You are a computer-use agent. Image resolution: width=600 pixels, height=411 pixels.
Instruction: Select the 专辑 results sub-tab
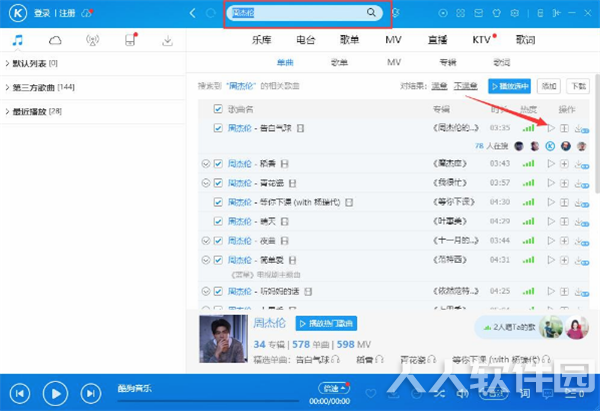point(448,62)
